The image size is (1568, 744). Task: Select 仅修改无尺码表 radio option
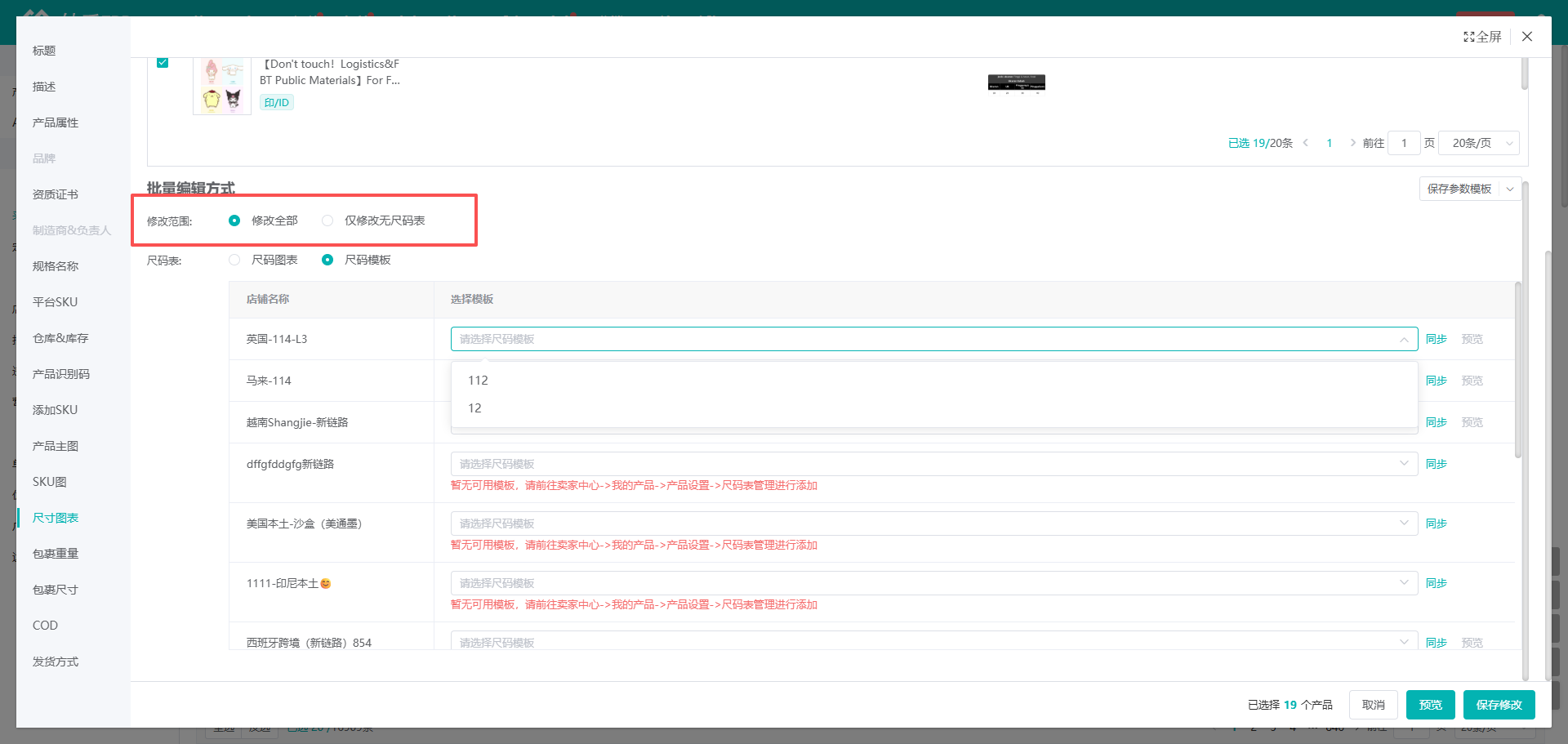327,221
